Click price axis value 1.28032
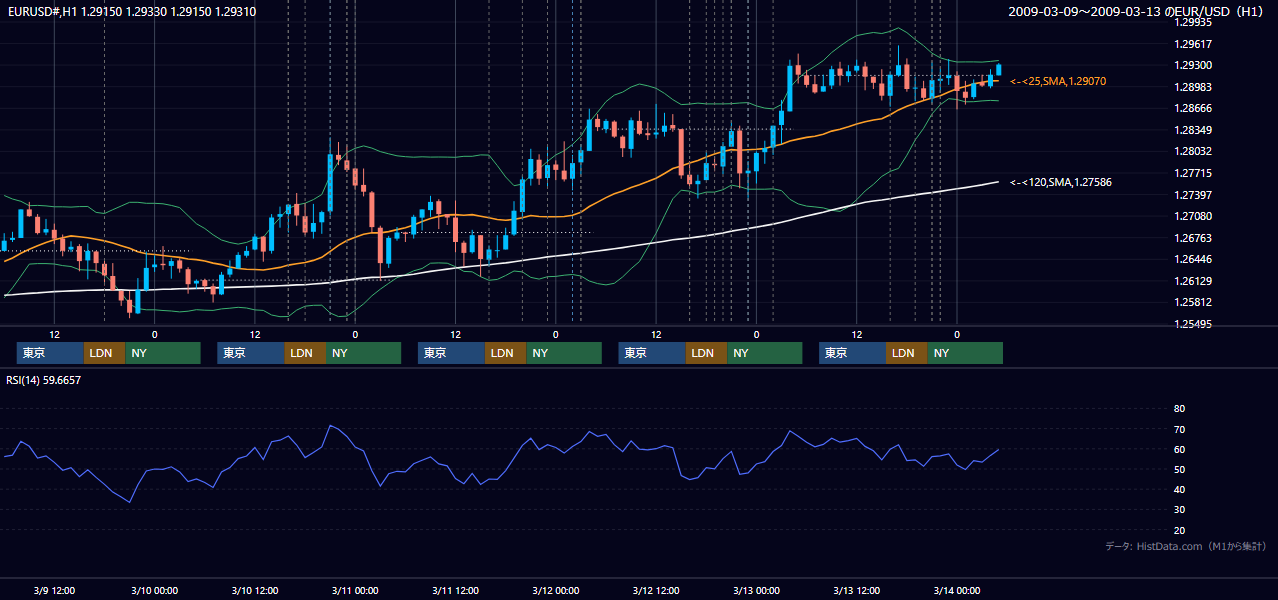Screen dimensions: 1278x600 [1193, 151]
